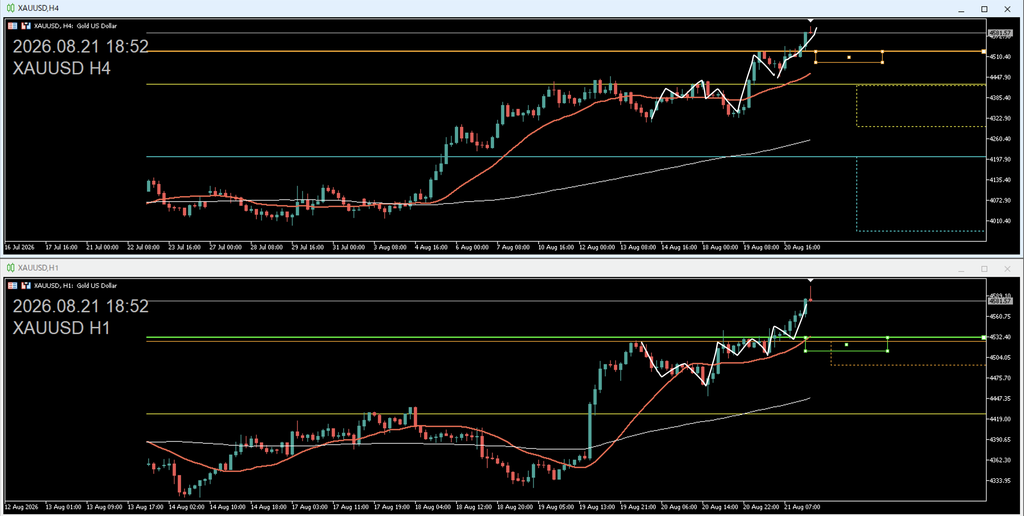Viewport: 1024px width, 516px height.
Task: Close the XAUUSD,H4 chart window
Action: [x=1007, y=8]
